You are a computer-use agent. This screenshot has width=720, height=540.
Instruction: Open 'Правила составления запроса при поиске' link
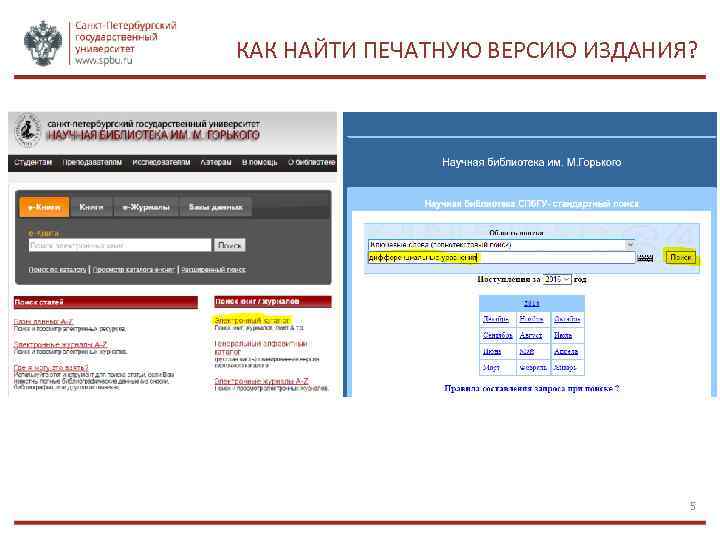(x=532, y=388)
